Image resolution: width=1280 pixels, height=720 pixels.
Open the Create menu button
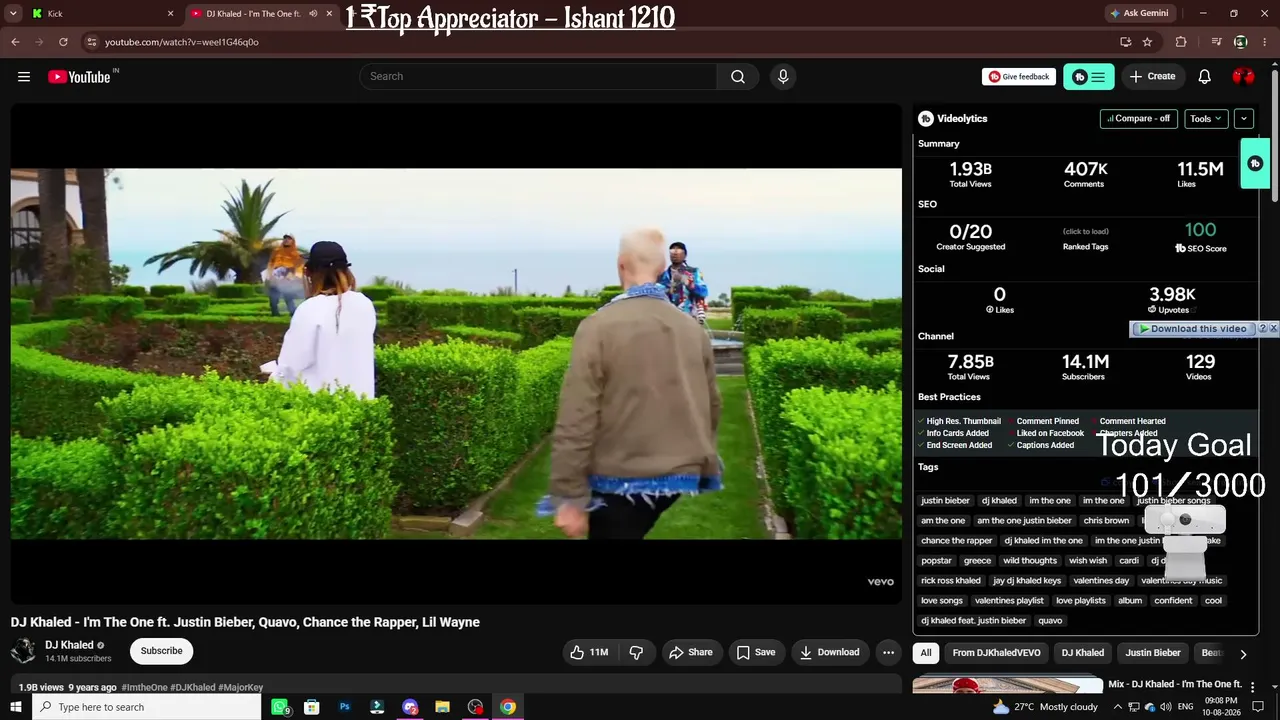coord(1153,77)
